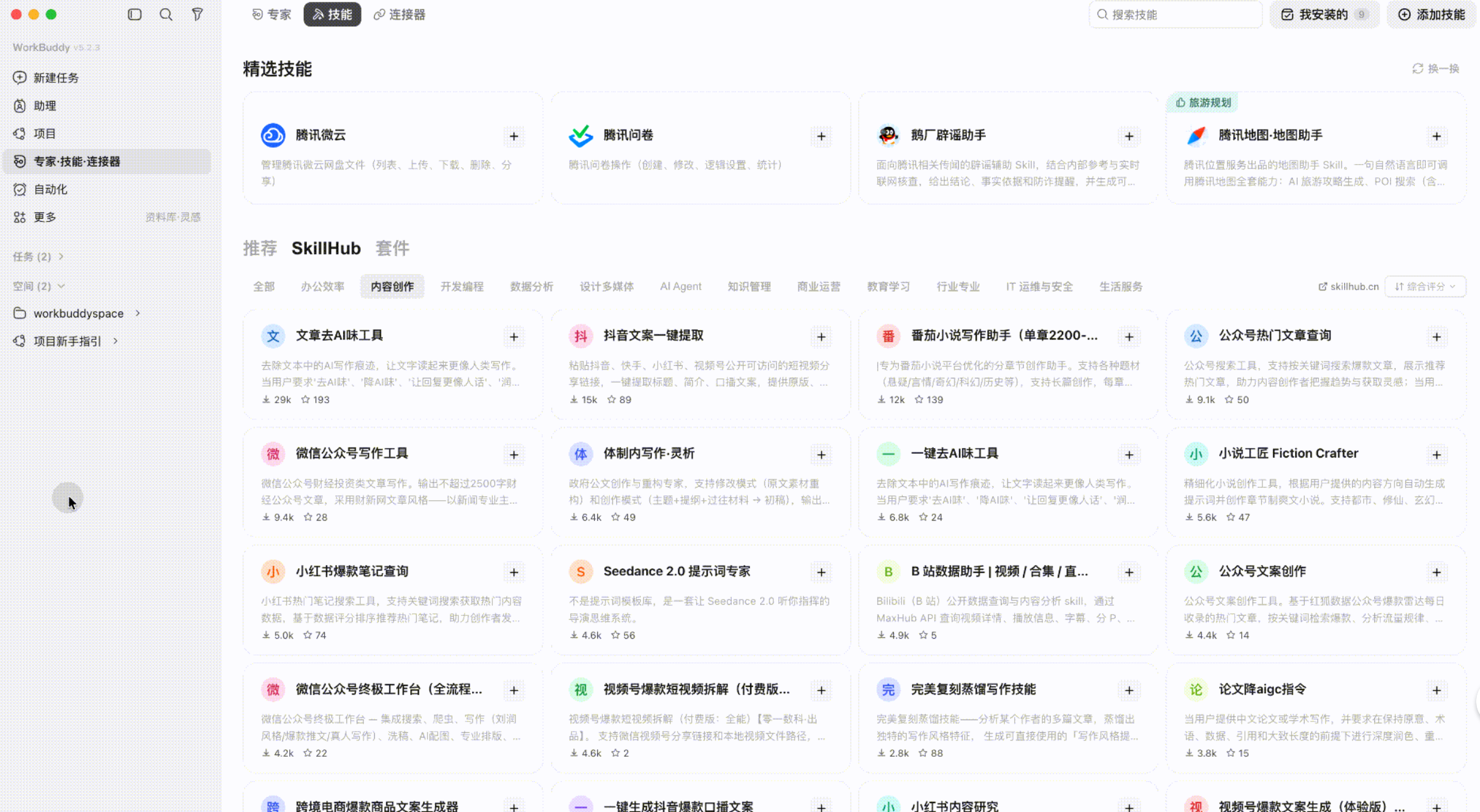The width and height of the screenshot is (1480, 812).
Task: Filter skills by 商业运营 category
Action: 819,287
